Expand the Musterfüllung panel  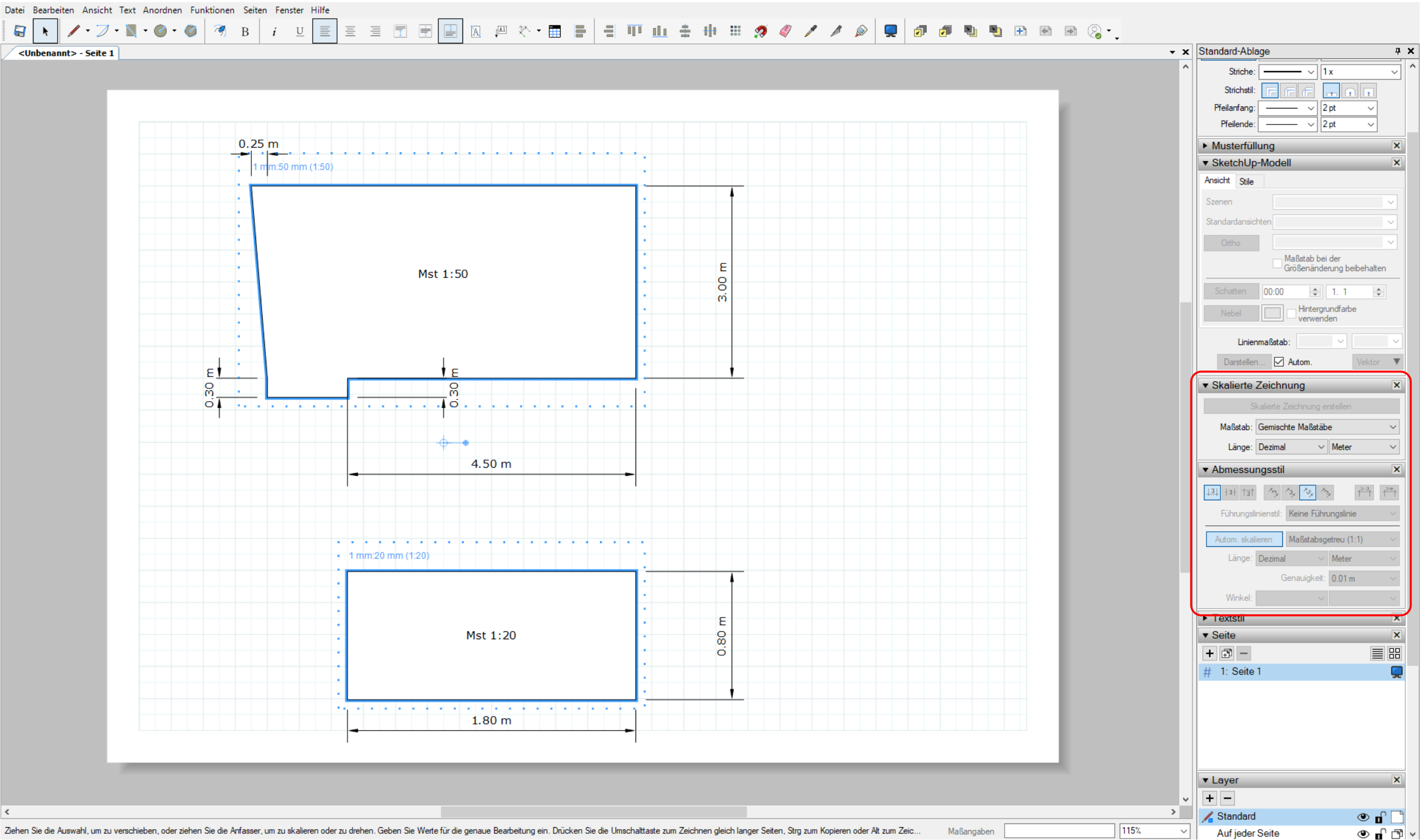(1243, 146)
